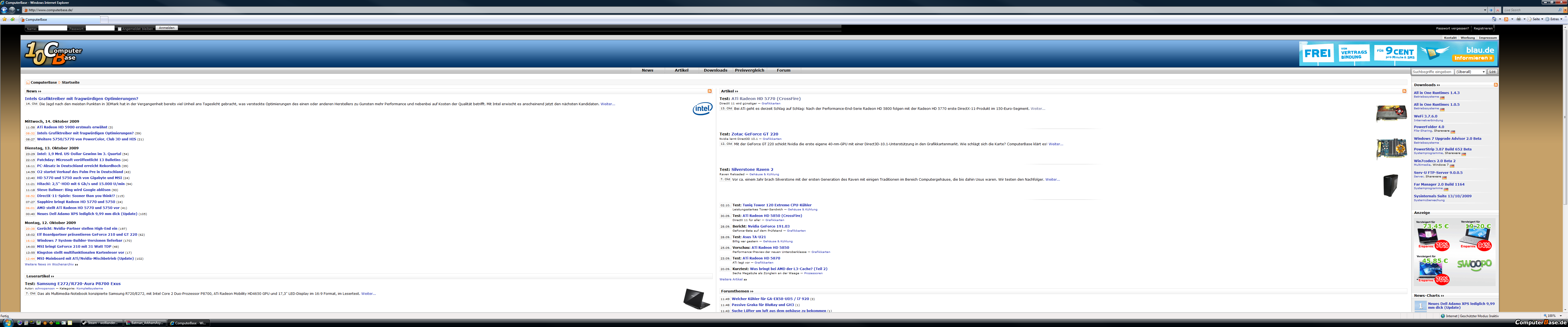The height and width of the screenshot is (327, 1568).
Task: Open the Forum navigation tab
Action: click(x=783, y=71)
